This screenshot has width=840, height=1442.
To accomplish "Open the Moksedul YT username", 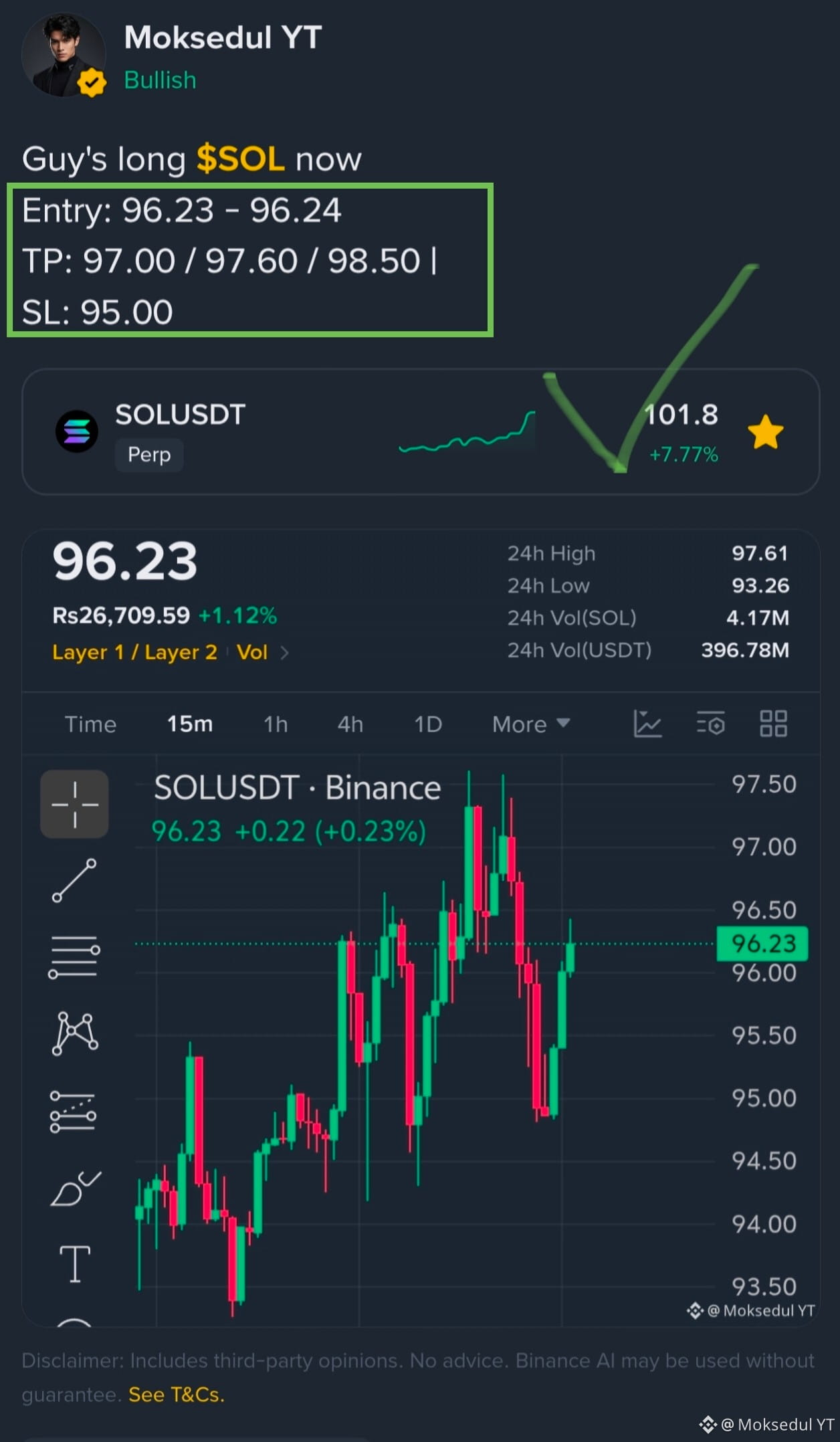I will pyautogui.click(x=223, y=37).
